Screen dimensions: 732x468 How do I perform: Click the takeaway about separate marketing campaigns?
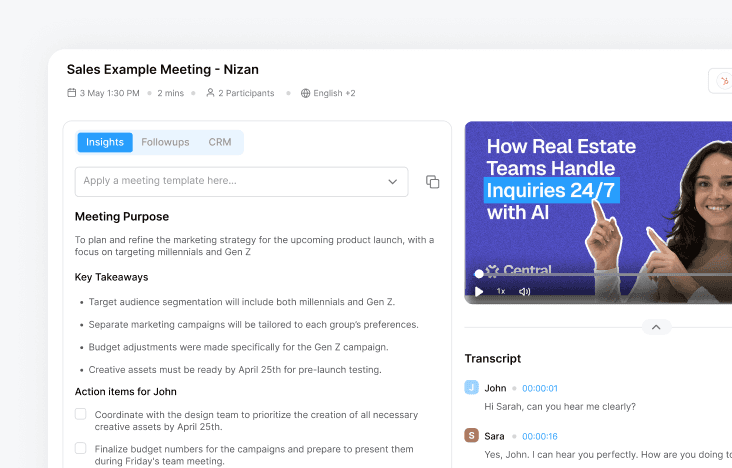[x=253, y=324]
